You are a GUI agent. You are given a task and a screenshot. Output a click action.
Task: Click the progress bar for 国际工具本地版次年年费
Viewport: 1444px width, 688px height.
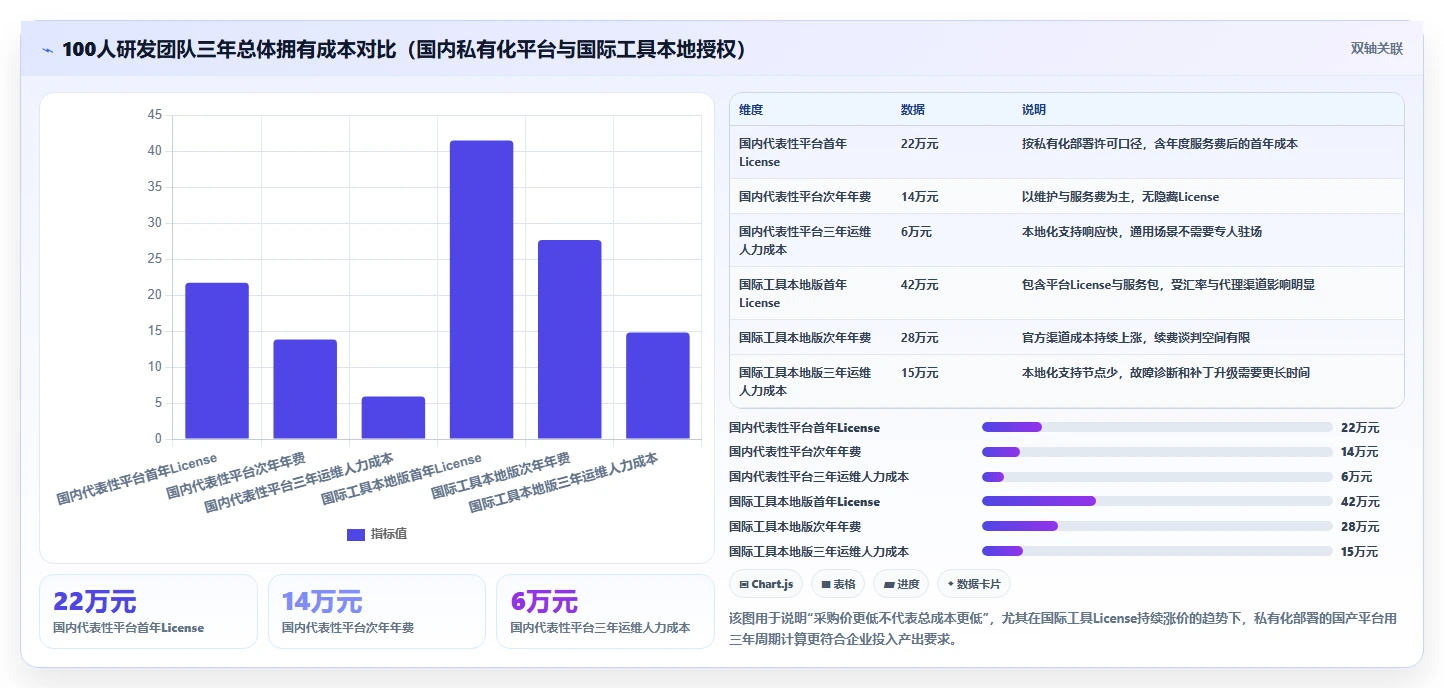tap(1157, 526)
